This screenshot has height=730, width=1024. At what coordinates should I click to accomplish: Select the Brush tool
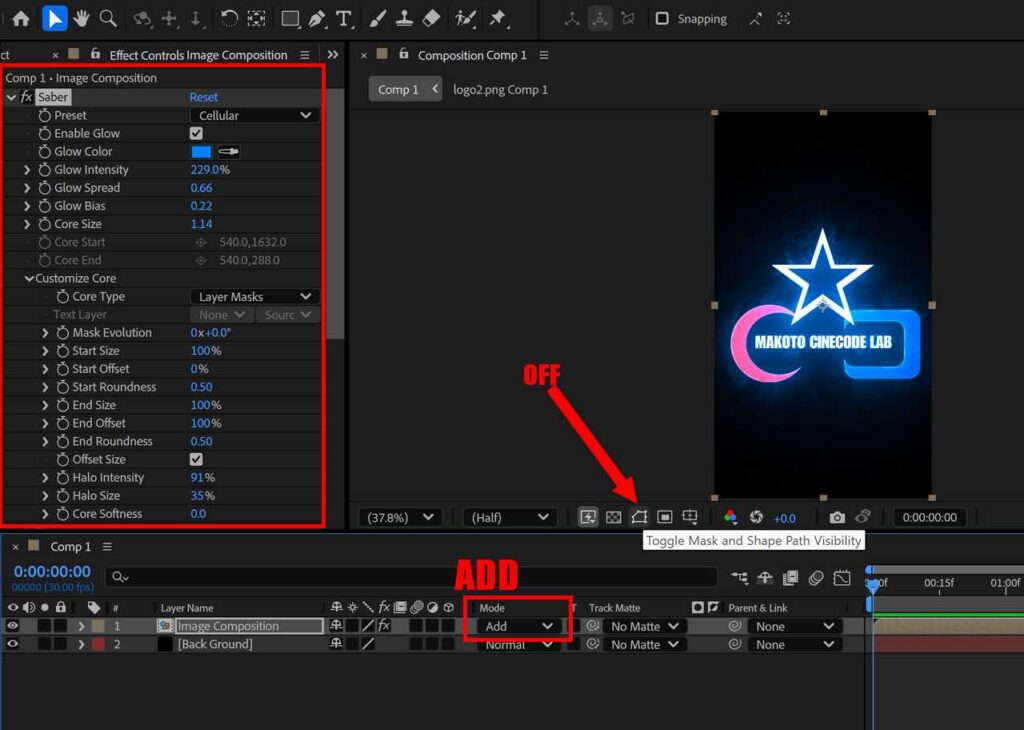click(377, 18)
